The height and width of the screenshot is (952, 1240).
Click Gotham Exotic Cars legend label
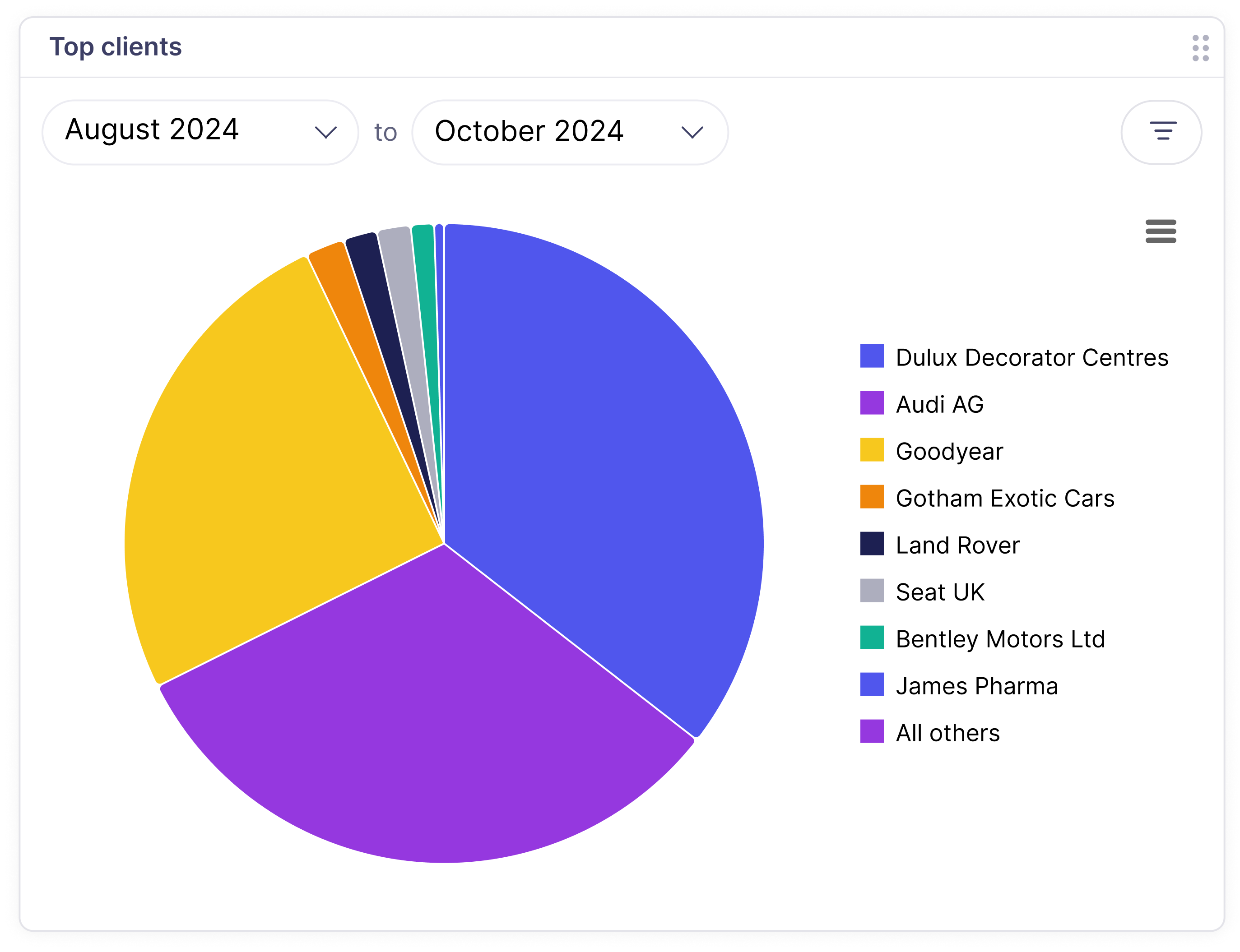tap(1005, 498)
